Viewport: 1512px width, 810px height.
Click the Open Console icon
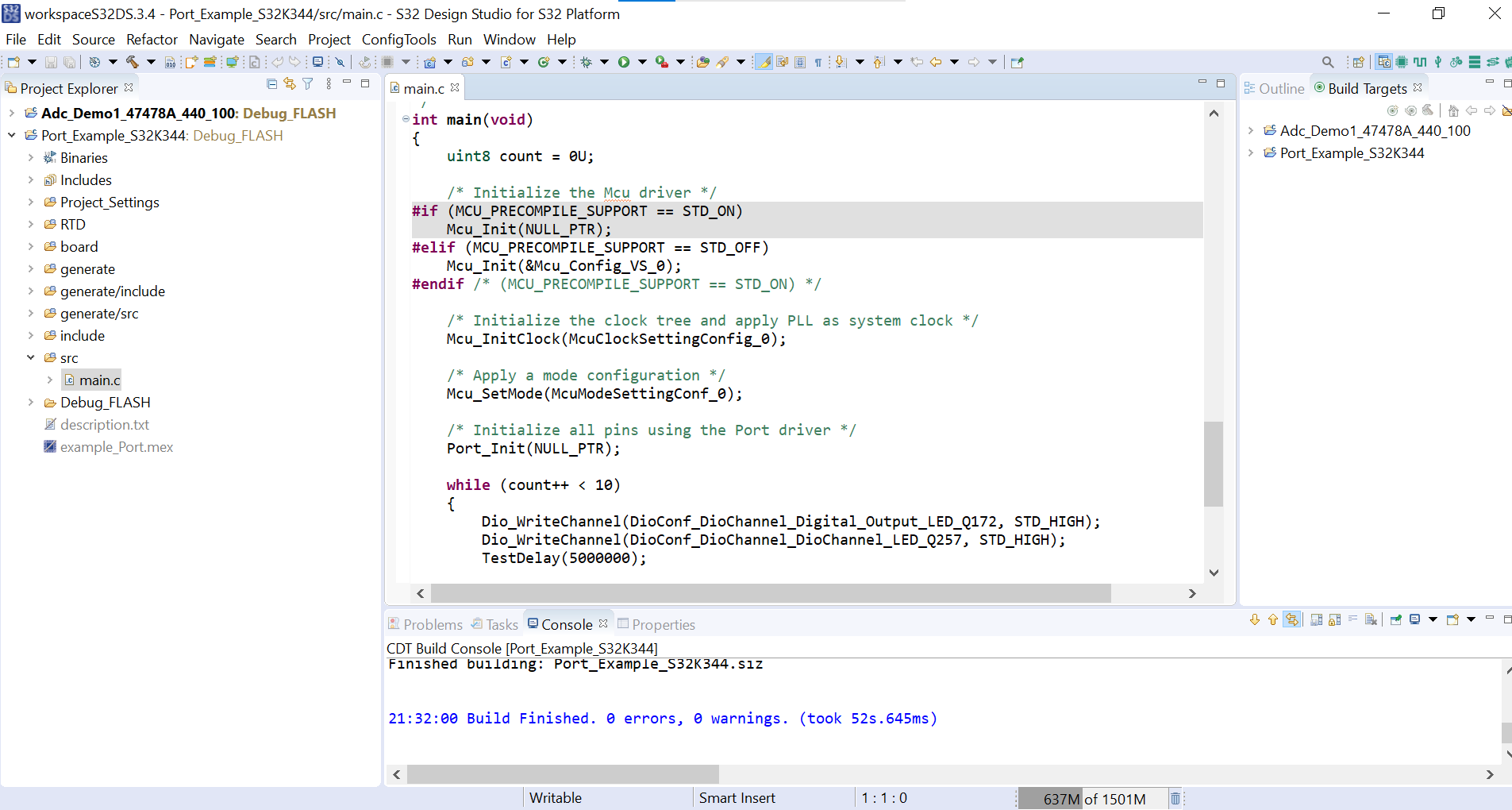(x=1453, y=619)
